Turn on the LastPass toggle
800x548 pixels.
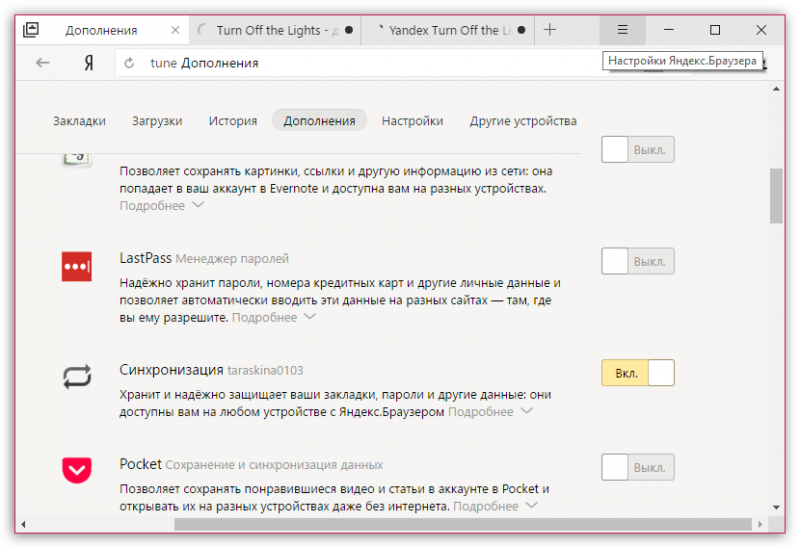(x=638, y=261)
